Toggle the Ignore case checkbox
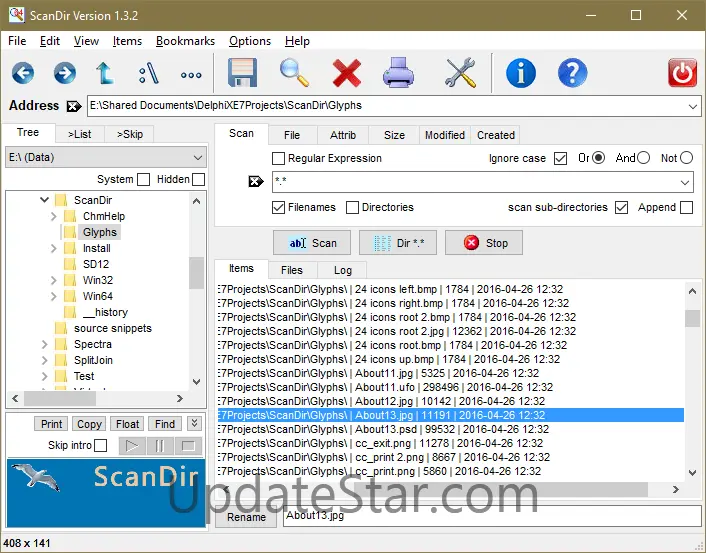 pyautogui.click(x=560, y=159)
